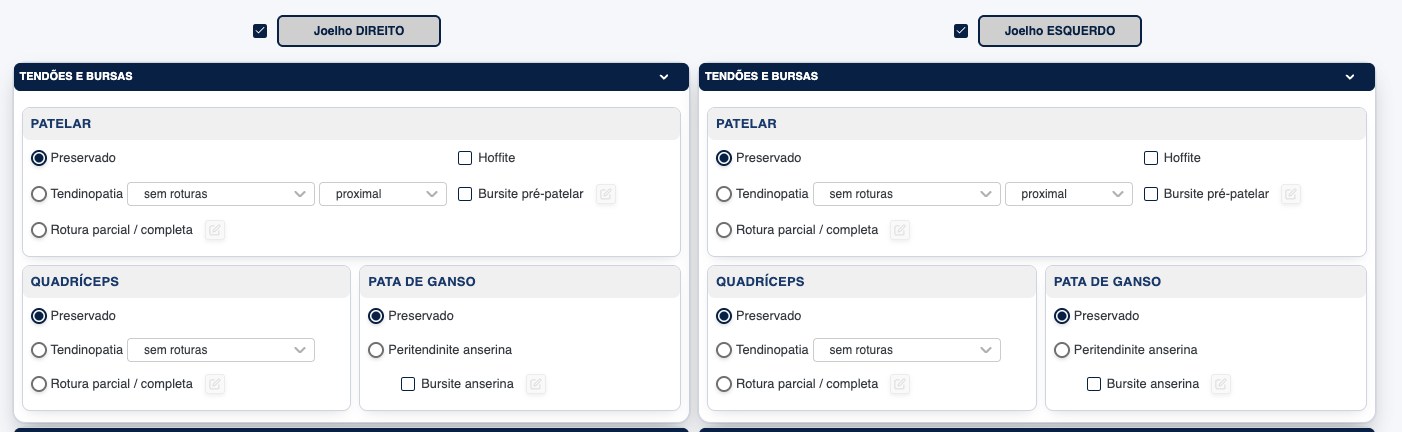The height and width of the screenshot is (432, 1402).
Task: Open left patelar 'proximal' location dropdown
Action: [x=1069, y=194]
